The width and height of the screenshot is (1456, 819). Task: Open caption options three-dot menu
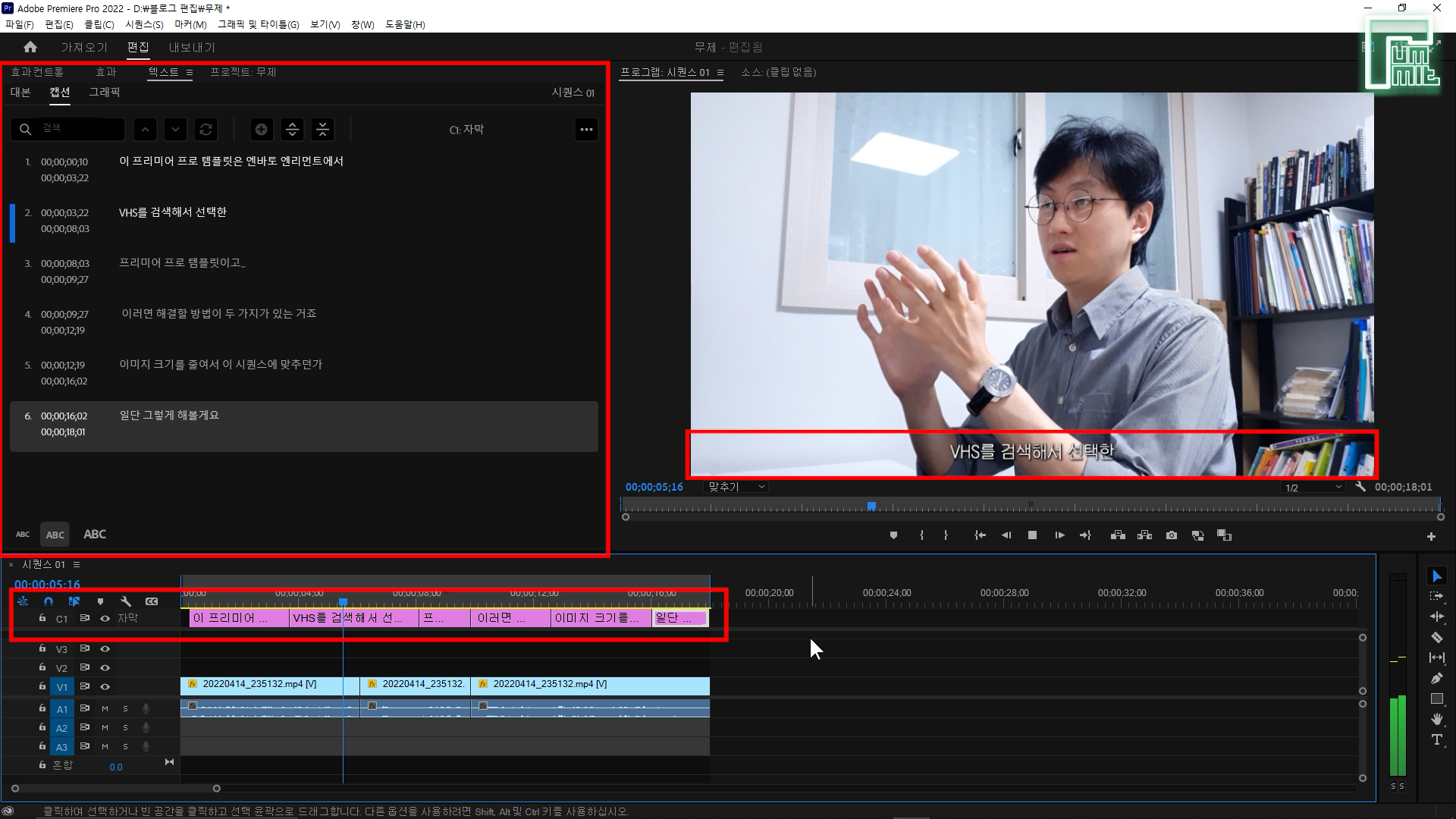(x=586, y=130)
